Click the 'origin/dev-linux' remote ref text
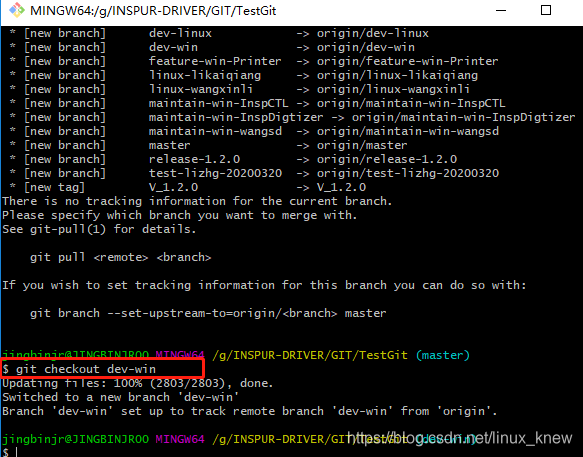This screenshot has height=457, width=583. 373,33
